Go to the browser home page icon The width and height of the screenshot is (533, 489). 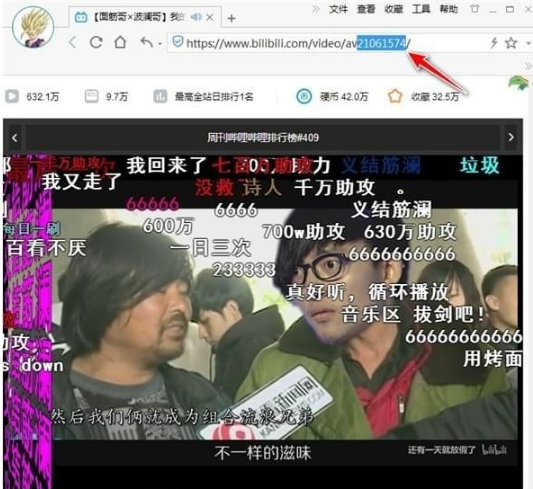(120, 42)
